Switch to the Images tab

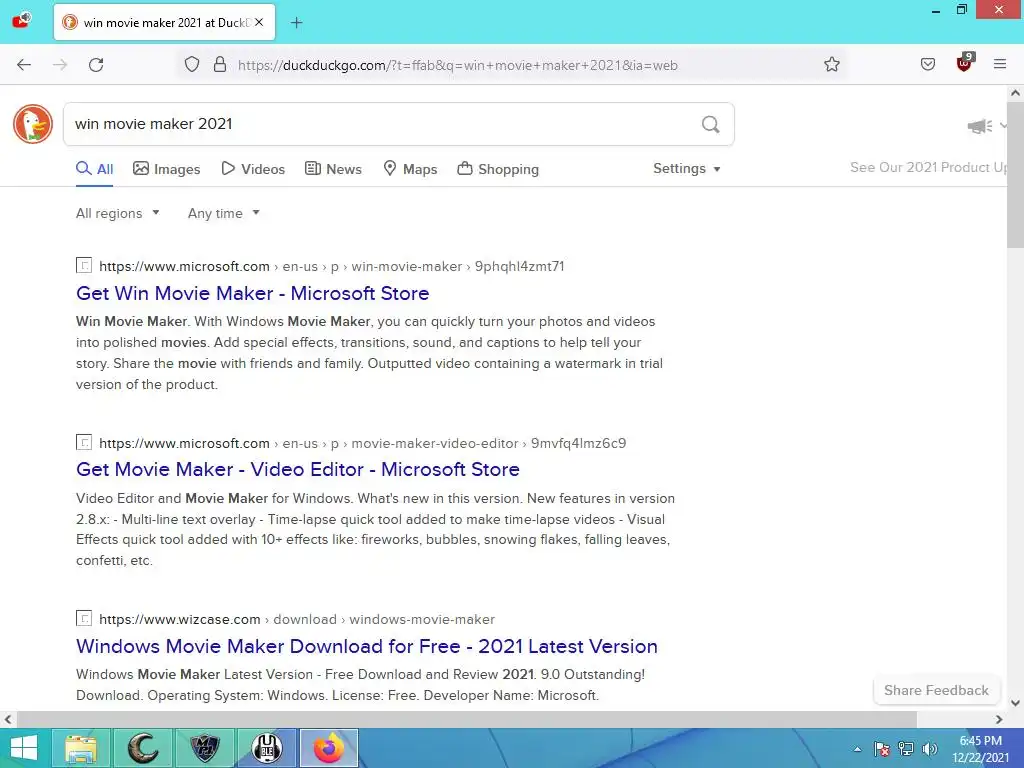(167, 169)
